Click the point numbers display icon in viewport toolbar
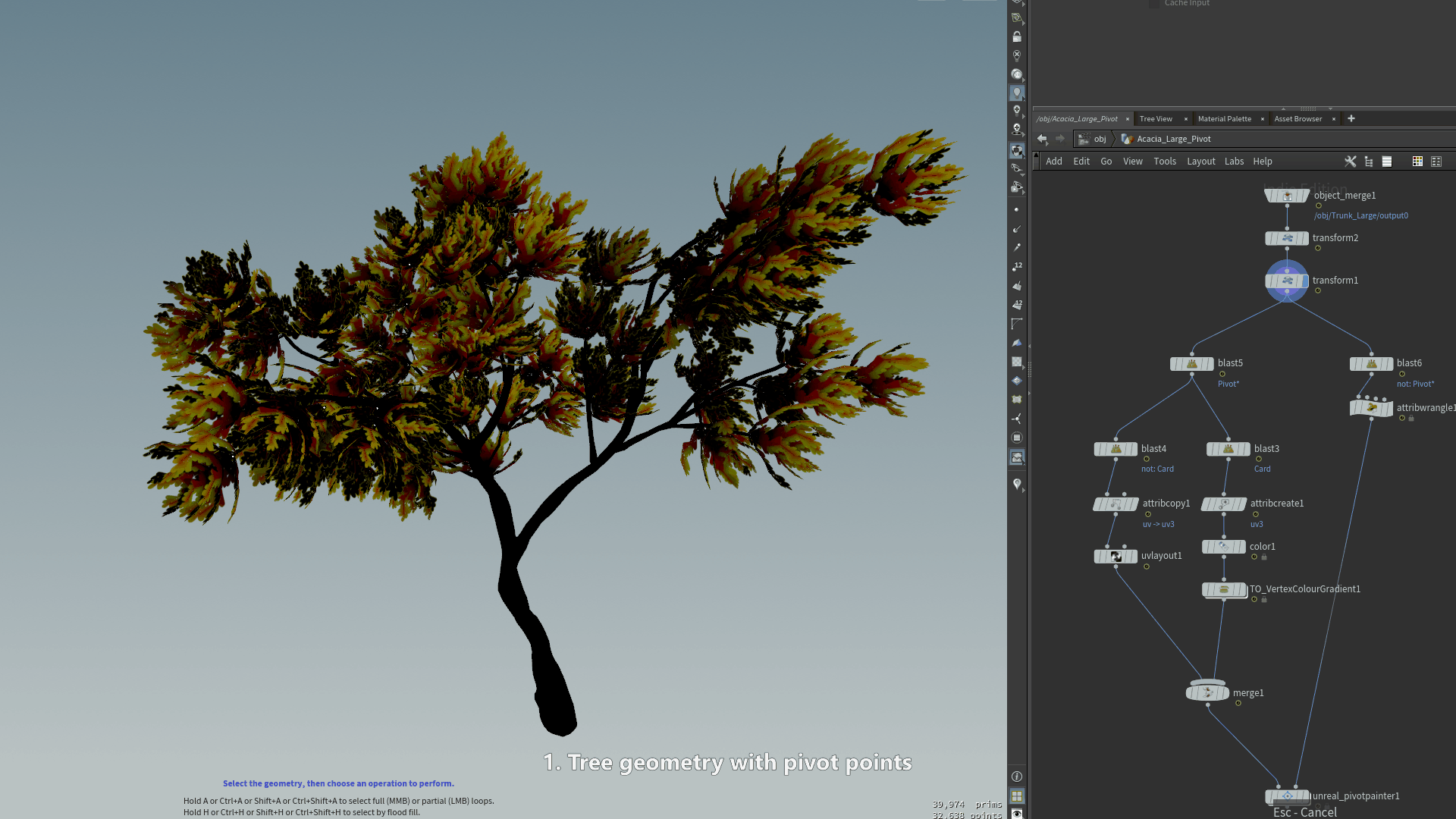The image size is (1456, 819). [x=1017, y=266]
